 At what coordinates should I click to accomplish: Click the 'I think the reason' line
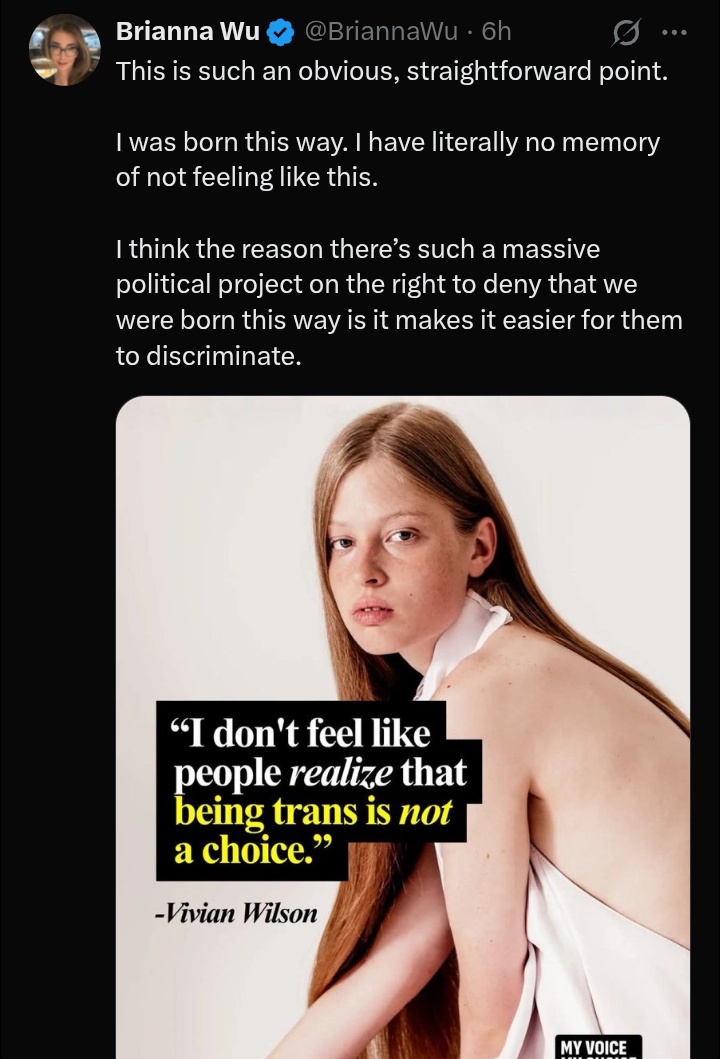pos(358,249)
